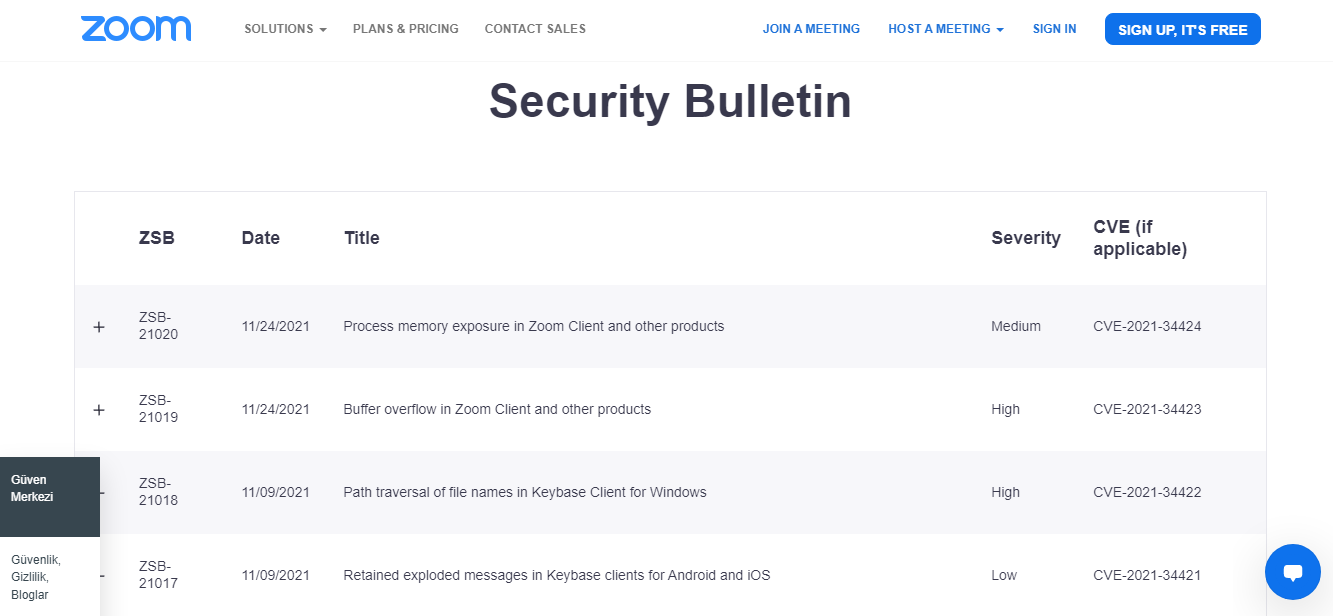Click Retained exploded messages title
This screenshot has width=1333, height=616.
[x=557, y=575]
